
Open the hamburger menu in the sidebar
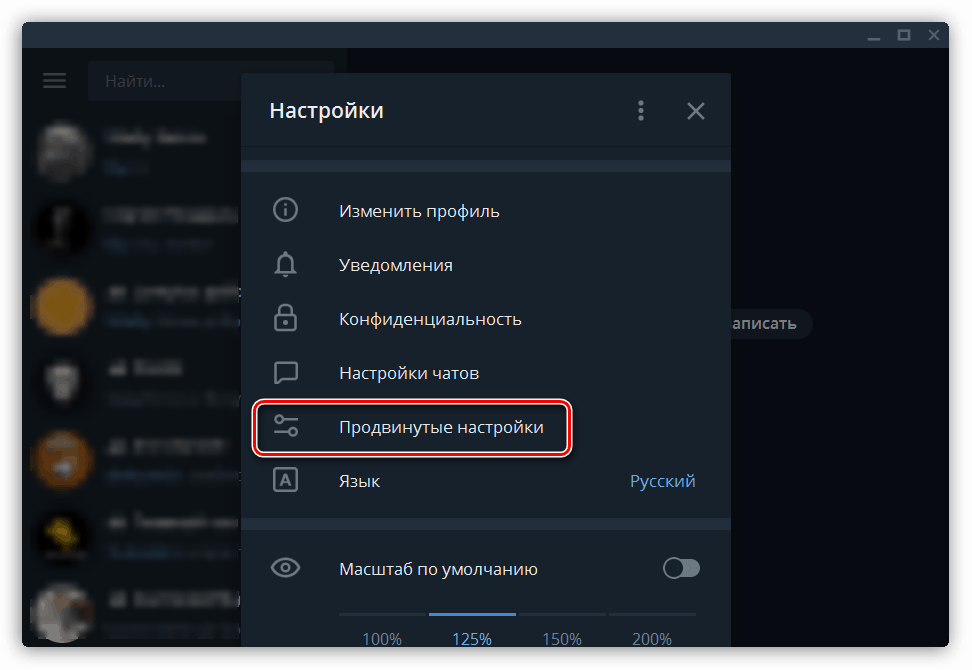[x=54, y=80]
